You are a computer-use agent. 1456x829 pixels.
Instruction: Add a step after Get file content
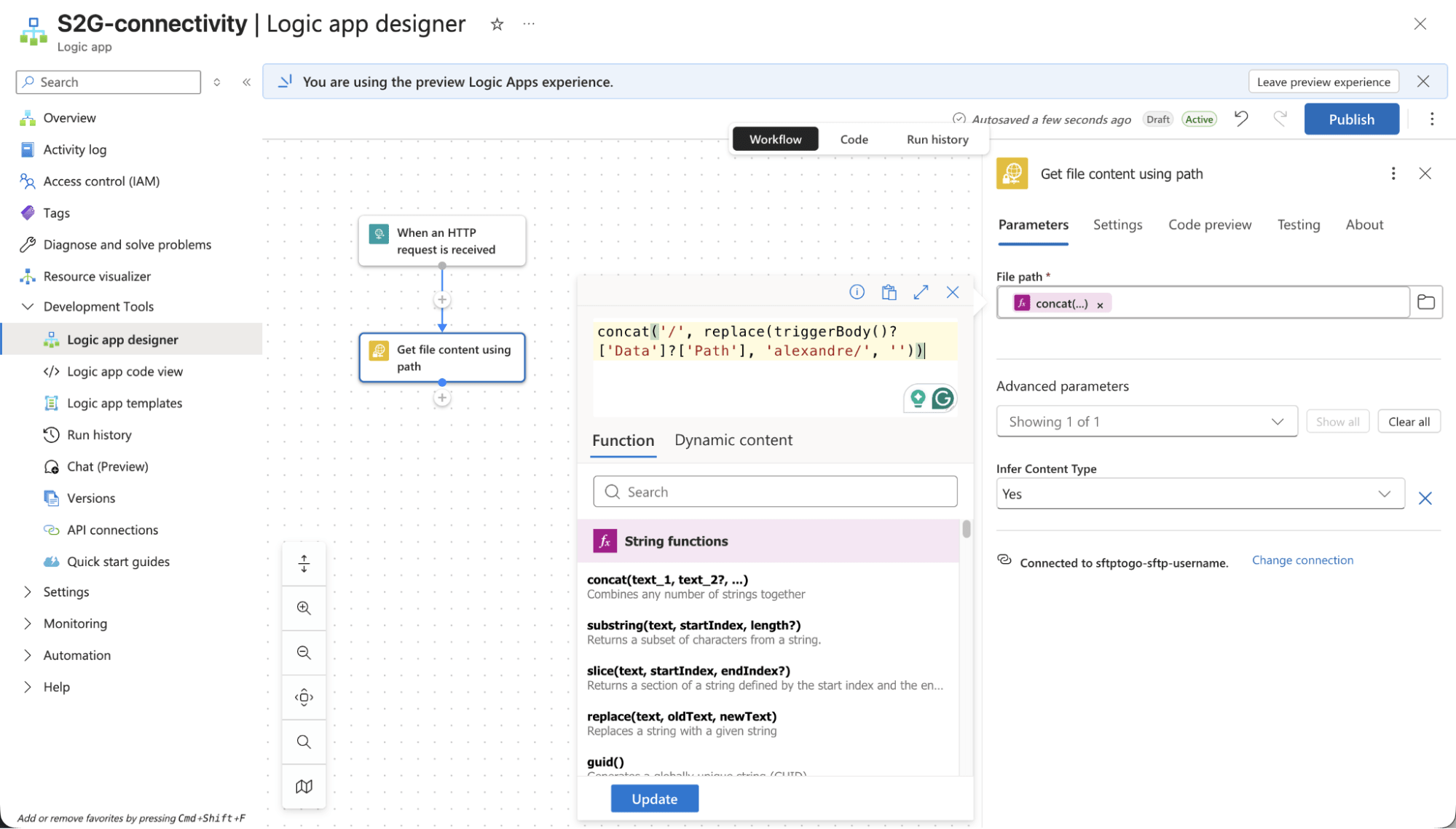tap(442, 398)
